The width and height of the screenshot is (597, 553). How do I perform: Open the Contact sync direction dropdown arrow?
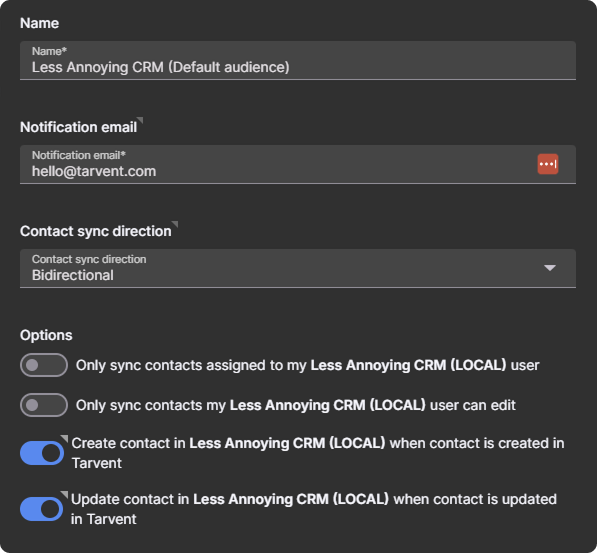tap(550, 268)
